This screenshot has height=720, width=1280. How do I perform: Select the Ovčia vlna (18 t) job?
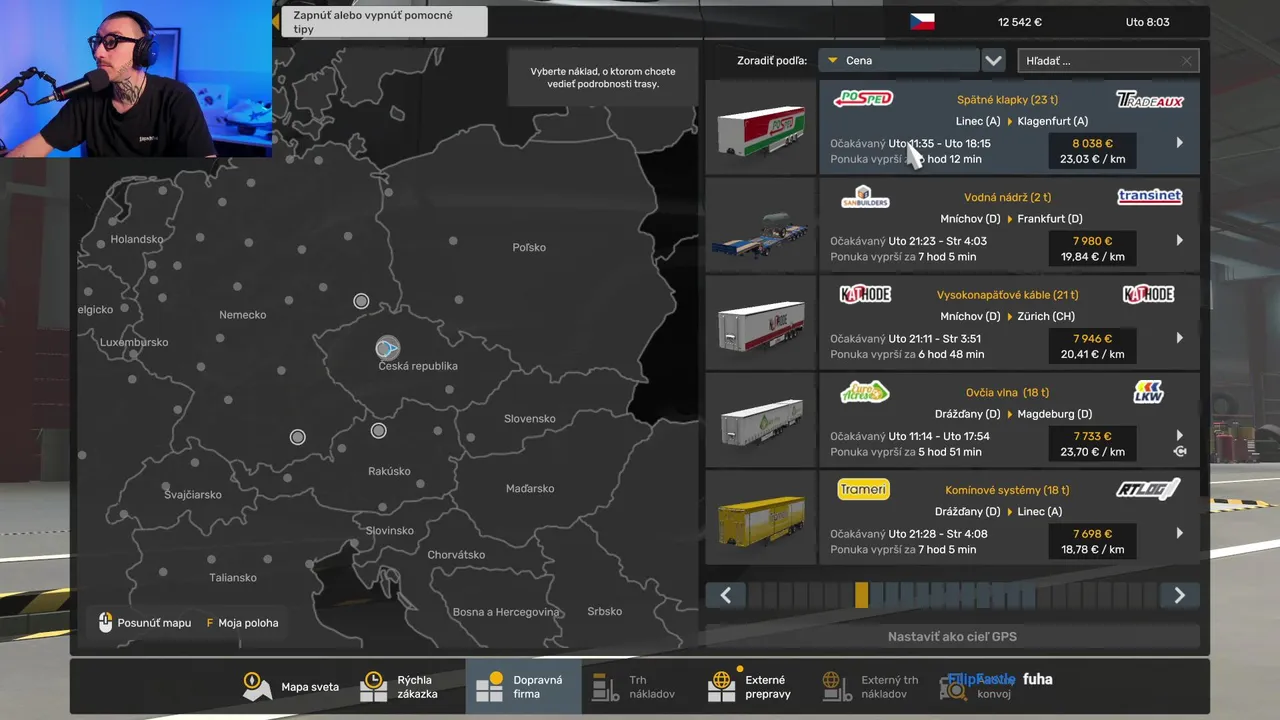1009,421
